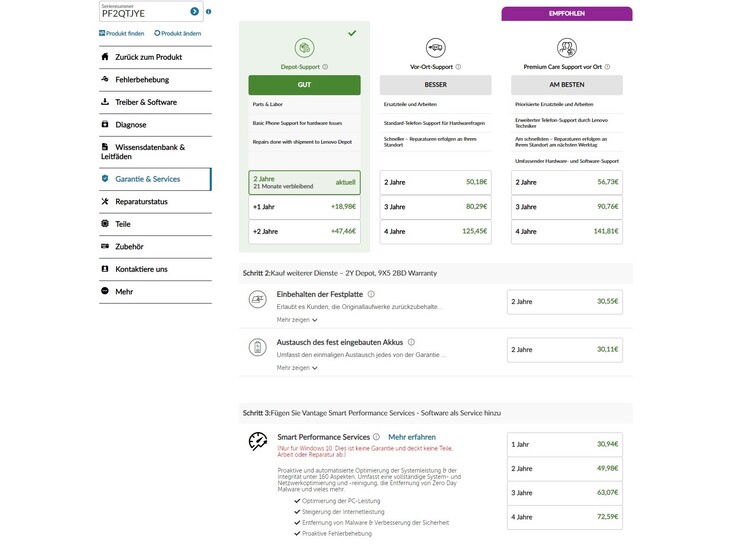The height and width of the screenshot is (554, 738).
Task: Click the Vor-Ort-Support truck icon
Action: [435, 47]
